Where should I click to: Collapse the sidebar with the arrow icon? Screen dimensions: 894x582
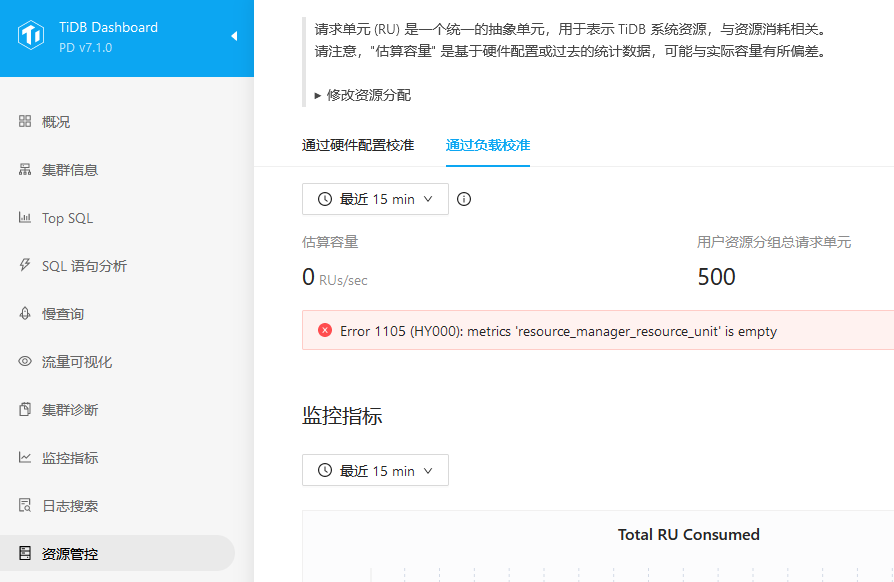click(234, 37)
